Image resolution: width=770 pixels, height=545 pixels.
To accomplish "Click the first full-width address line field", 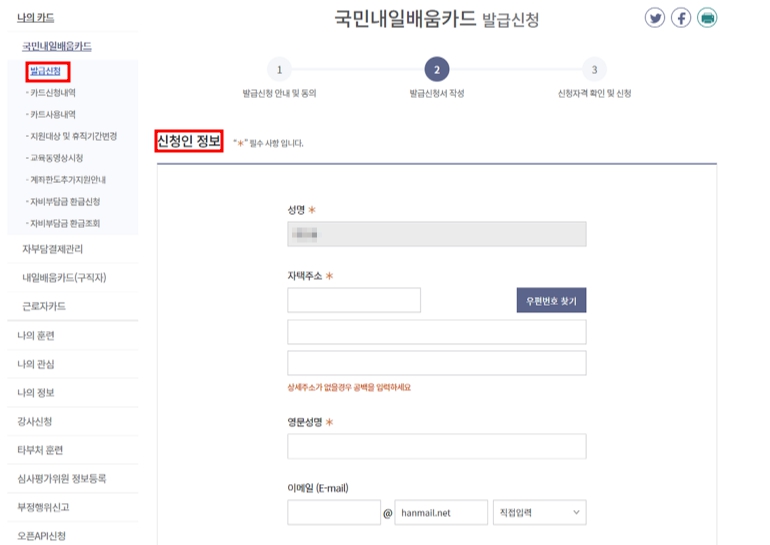I will [x=437, y=332].
